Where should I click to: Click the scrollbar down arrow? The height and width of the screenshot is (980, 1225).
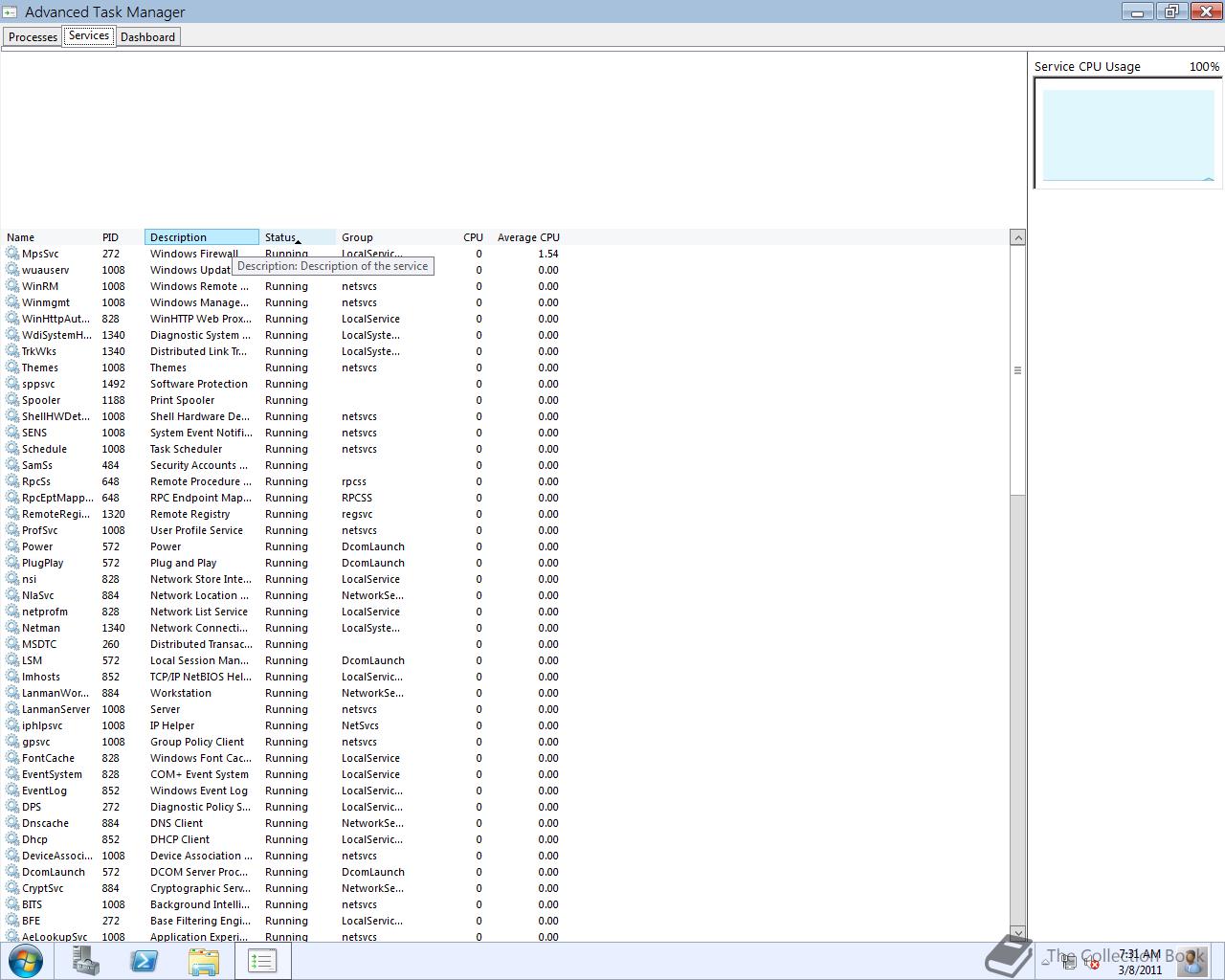(x=1018, y=933)
